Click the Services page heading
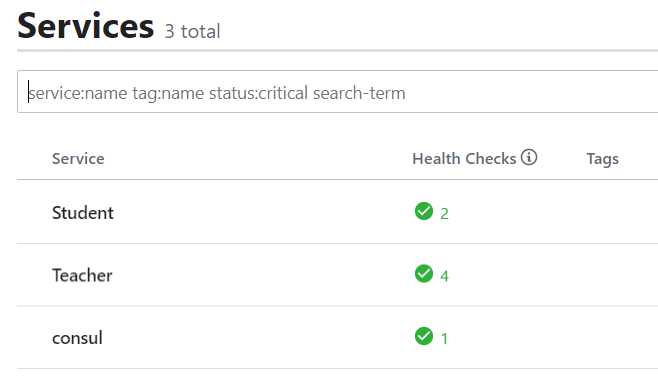This screenshot has height=387, width=658. [86, 26]
